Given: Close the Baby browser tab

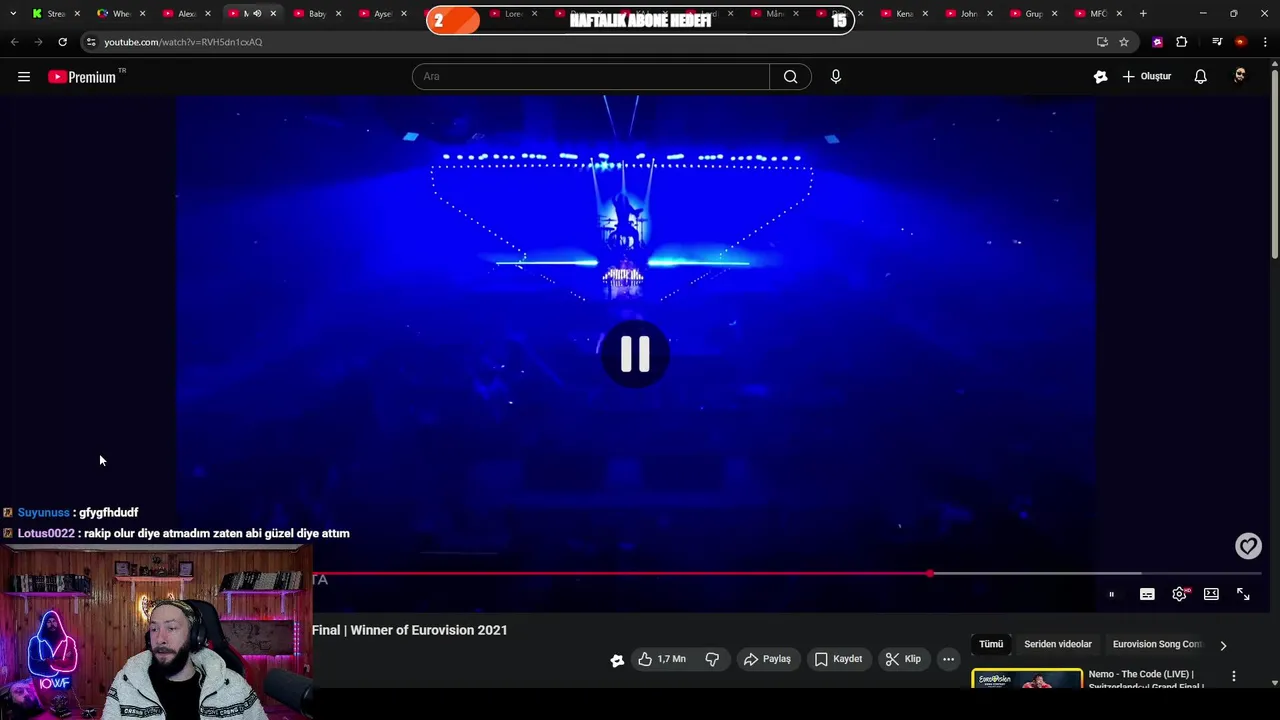Looking at the screenshot, I should pos(338,13).
